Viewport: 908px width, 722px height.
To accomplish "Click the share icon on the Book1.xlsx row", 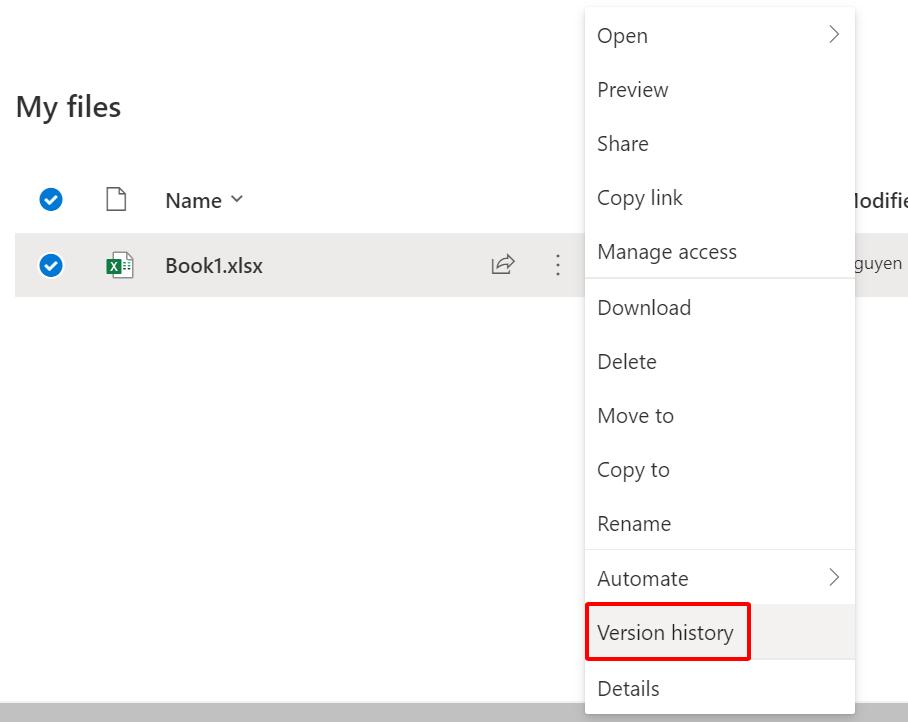I will pyautogui.click(x=502, y=265).
